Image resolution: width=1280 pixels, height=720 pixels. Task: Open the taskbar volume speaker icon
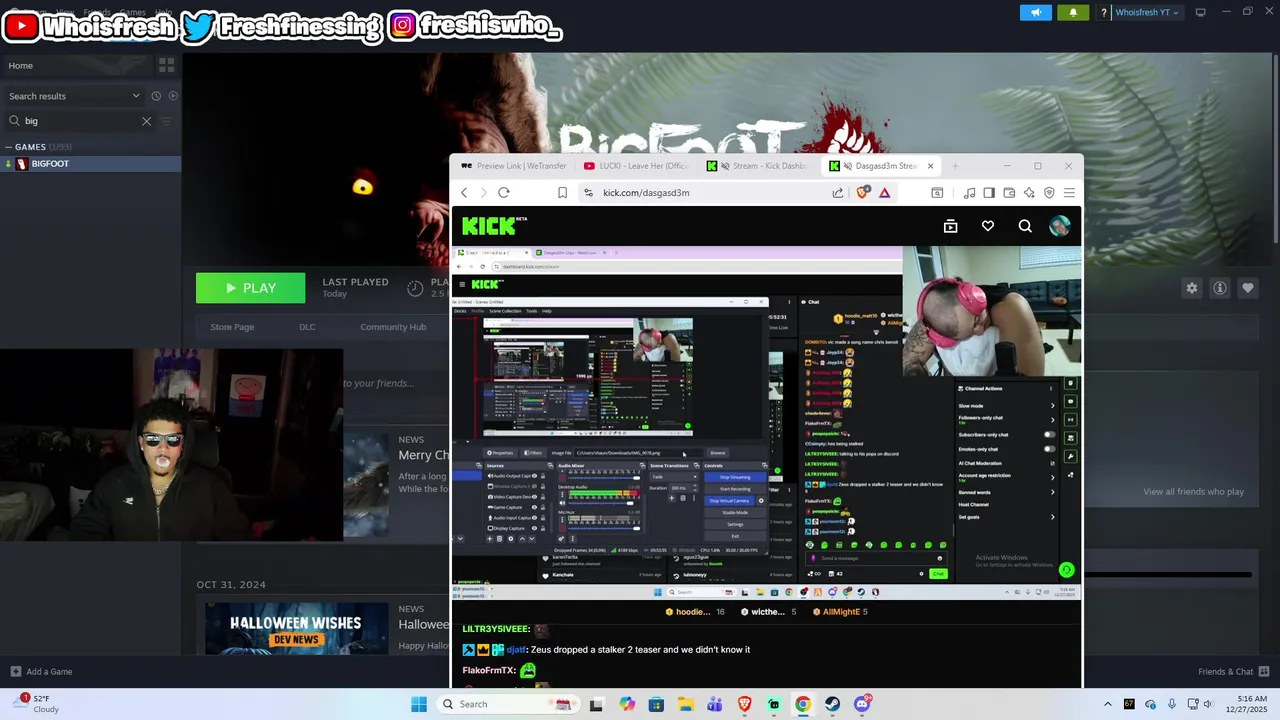tap(1207, 704)
